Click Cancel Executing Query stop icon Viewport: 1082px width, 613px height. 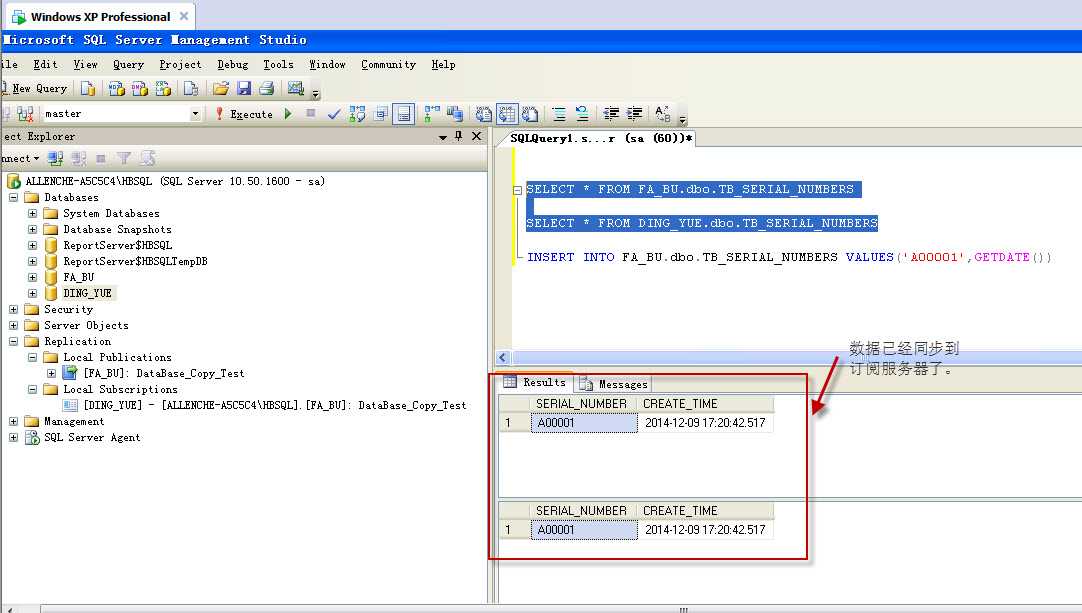coord(311,113)
